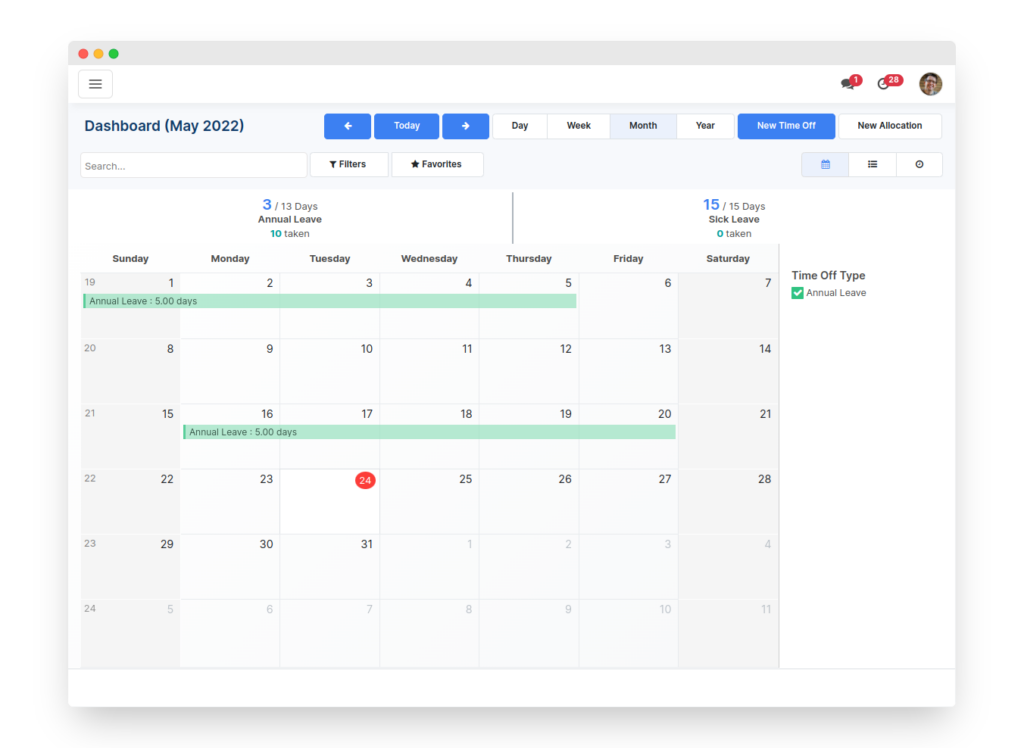The image size is (1024, 748).
Task: Expand the Favorites dropdown
Action: (x=437, y=163)
